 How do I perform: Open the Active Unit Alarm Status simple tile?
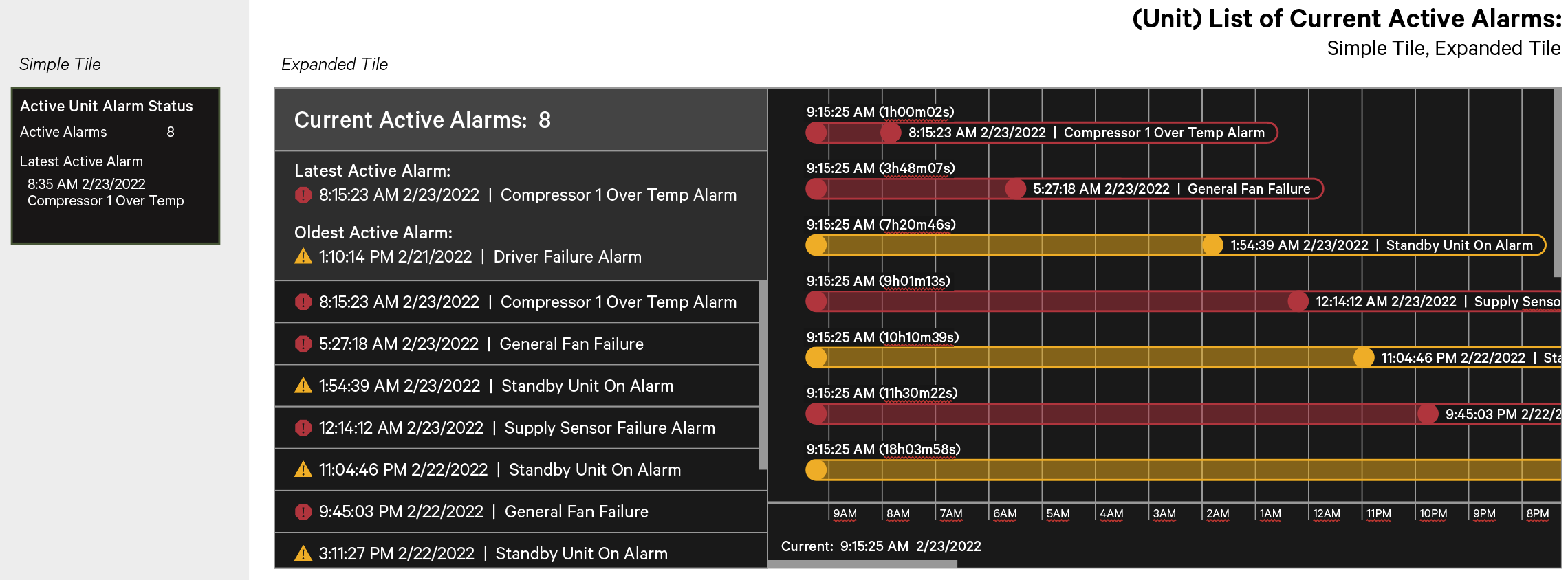[x=116, y=166]
